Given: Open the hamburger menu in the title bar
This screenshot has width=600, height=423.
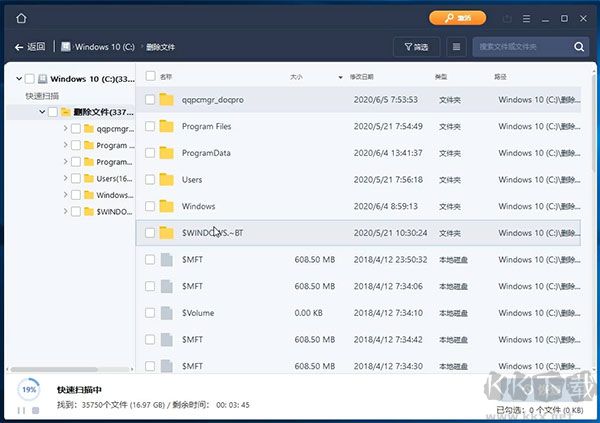Looking at the screenshot, I should pyautogui.click(x=529, y=18).
